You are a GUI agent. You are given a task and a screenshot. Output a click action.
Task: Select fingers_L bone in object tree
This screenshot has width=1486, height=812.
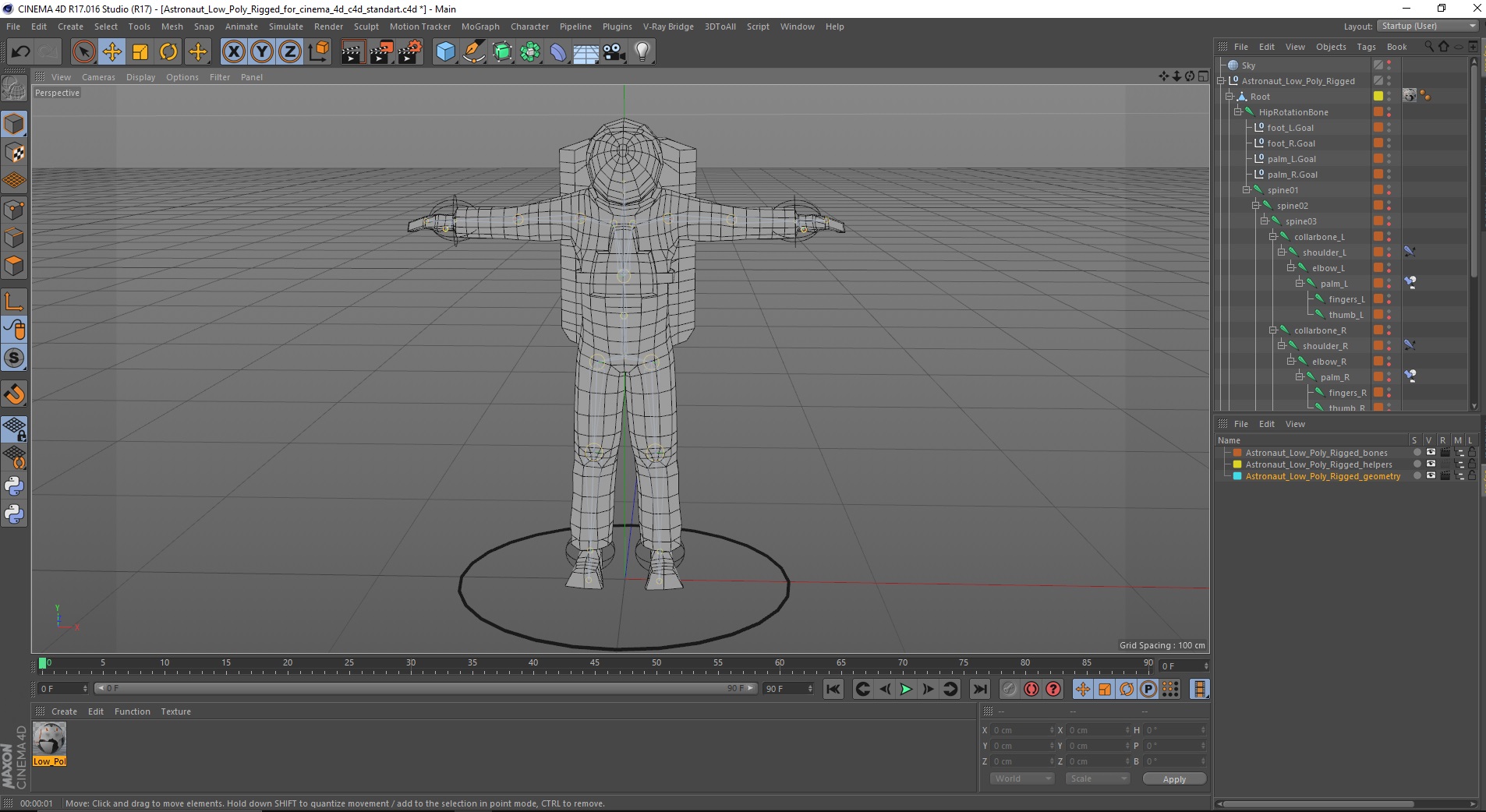[1346, 299]
